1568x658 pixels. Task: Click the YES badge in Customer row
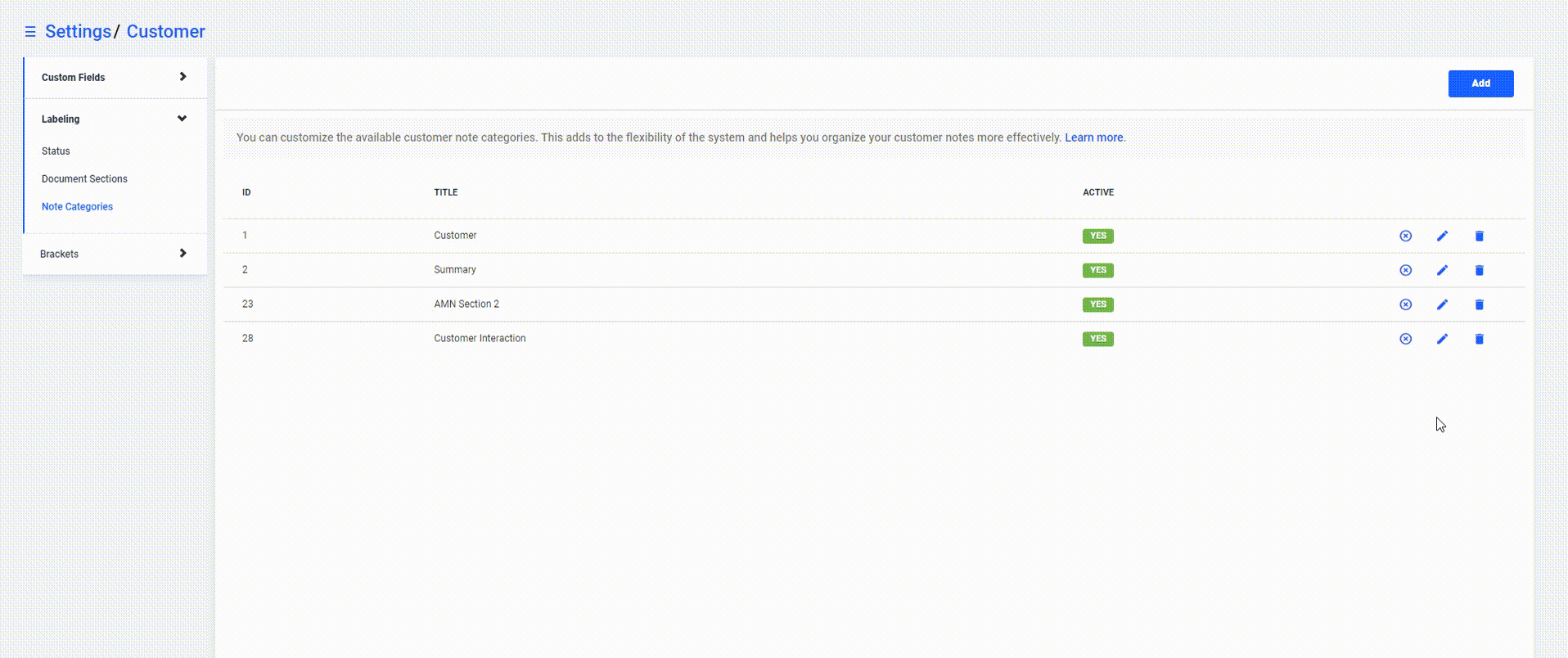1097,236
